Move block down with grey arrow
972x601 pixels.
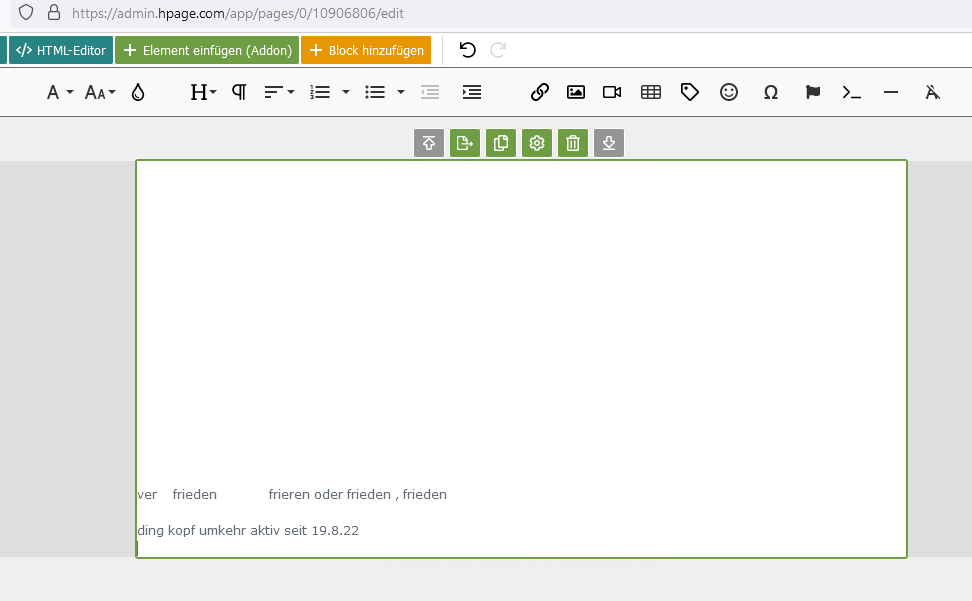[x=609, y=143]
